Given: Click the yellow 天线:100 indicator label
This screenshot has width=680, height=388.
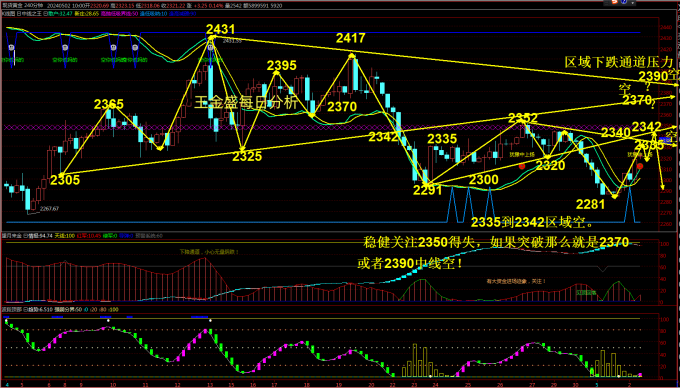Looking at the screenshot, I should [x=63, y=236].
